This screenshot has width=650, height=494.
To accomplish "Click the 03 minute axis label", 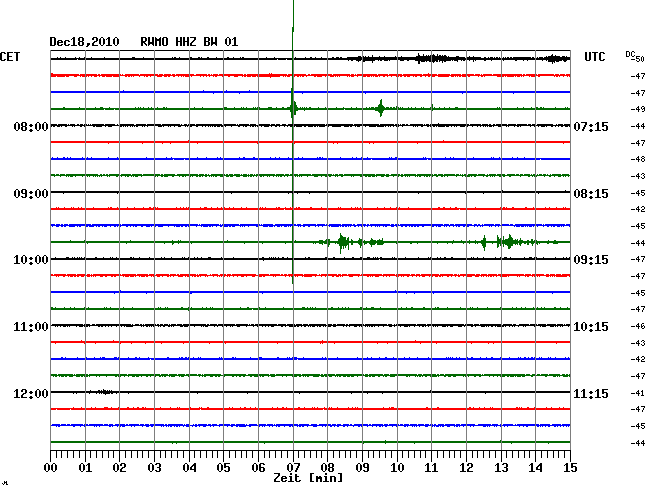I will [x=154, y=468].
